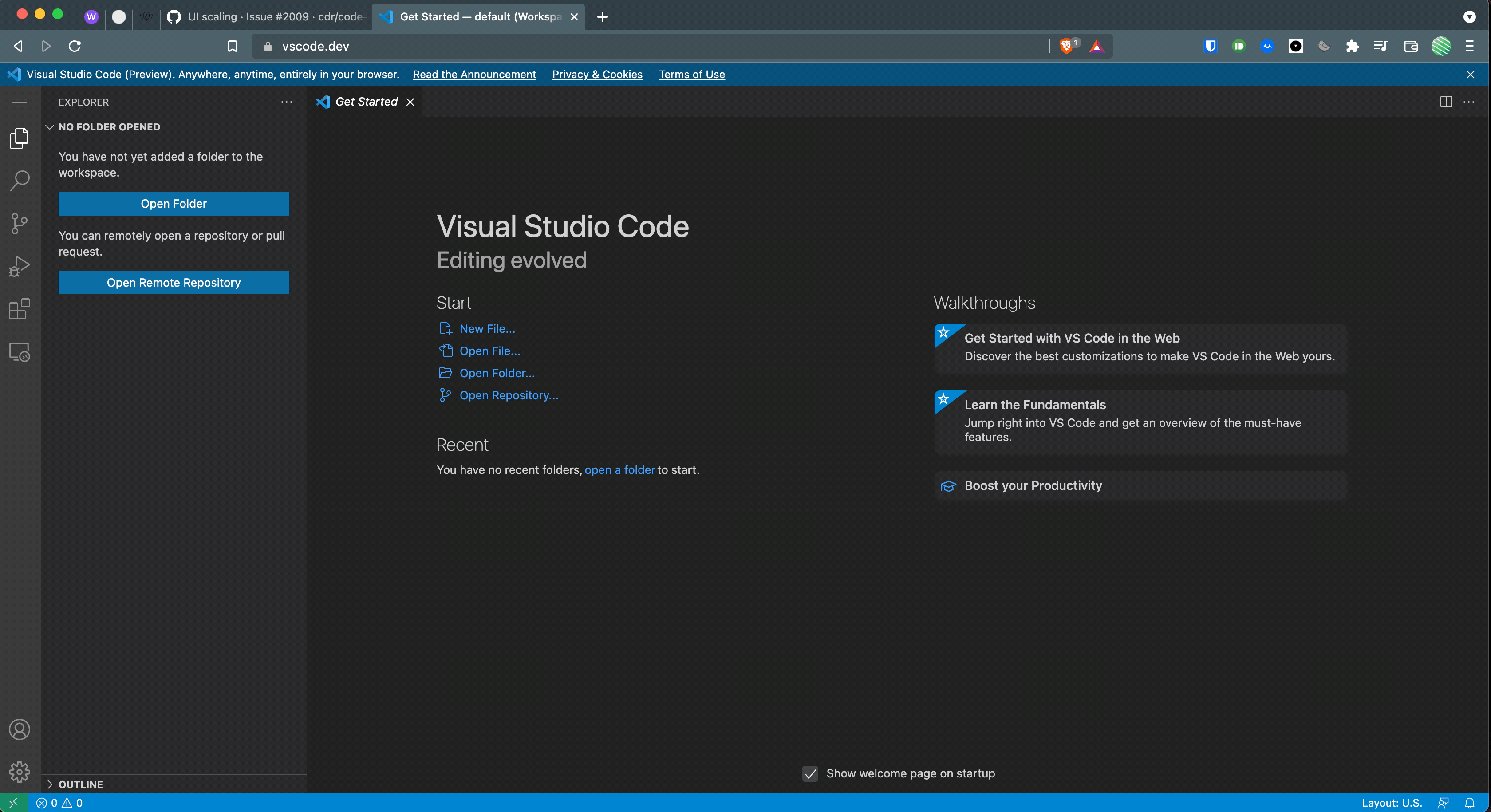Image resolution: width=1491 pixels, height=812 pixels.
Task: Open Manage gear icon menu
Action: point(20,772)
